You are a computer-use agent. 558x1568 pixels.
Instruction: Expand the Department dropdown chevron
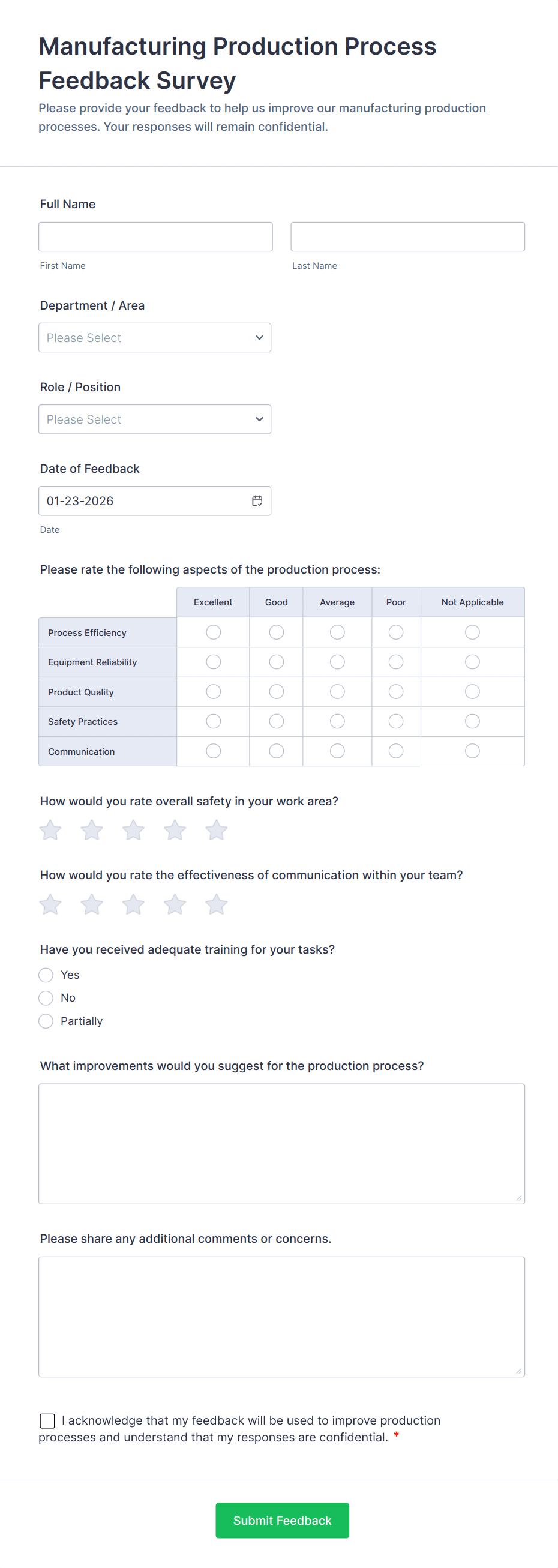258,337
